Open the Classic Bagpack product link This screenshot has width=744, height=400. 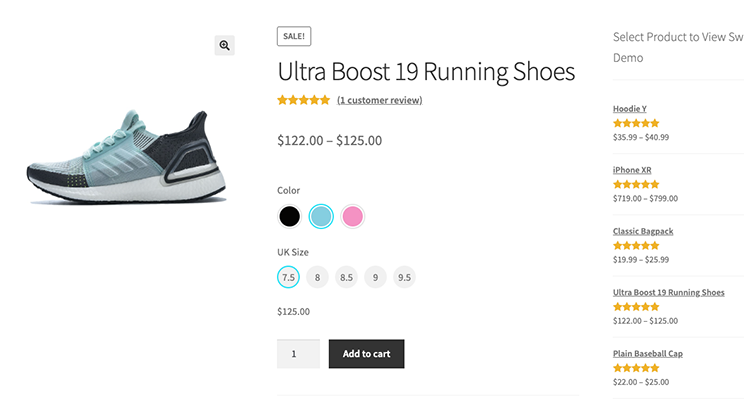coord(643,231)
